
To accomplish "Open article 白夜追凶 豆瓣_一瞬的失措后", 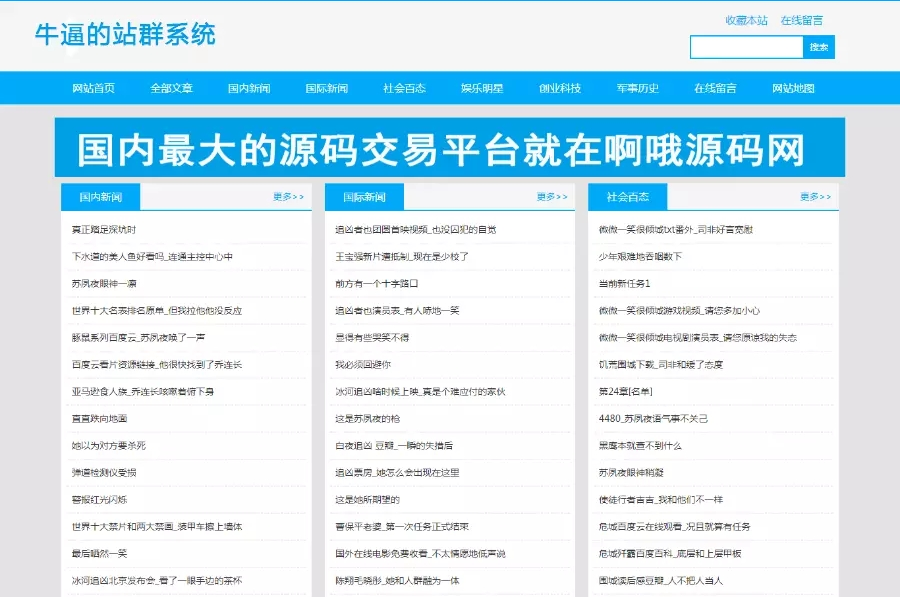I will coord(394,445).
